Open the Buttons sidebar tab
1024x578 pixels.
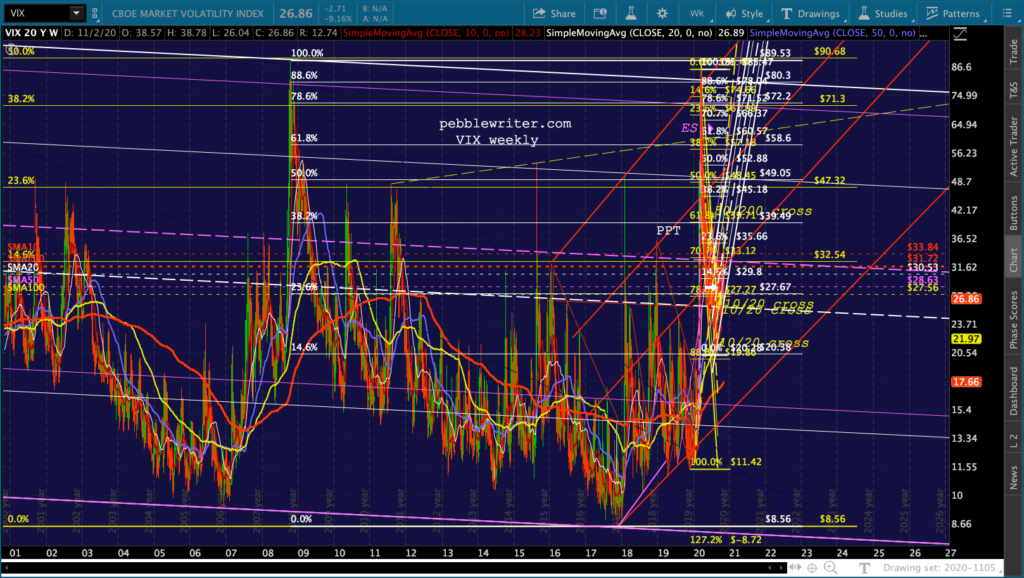tap(1014, 213)
